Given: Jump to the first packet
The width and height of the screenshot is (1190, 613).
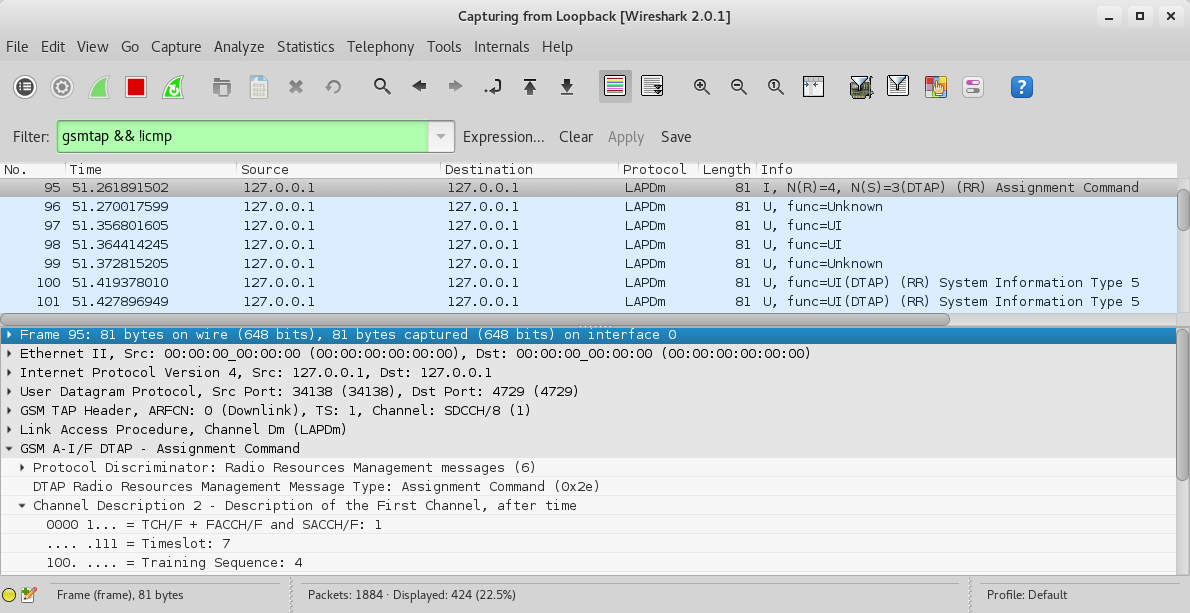Looking at the screenshot, I should click(530, 86).
